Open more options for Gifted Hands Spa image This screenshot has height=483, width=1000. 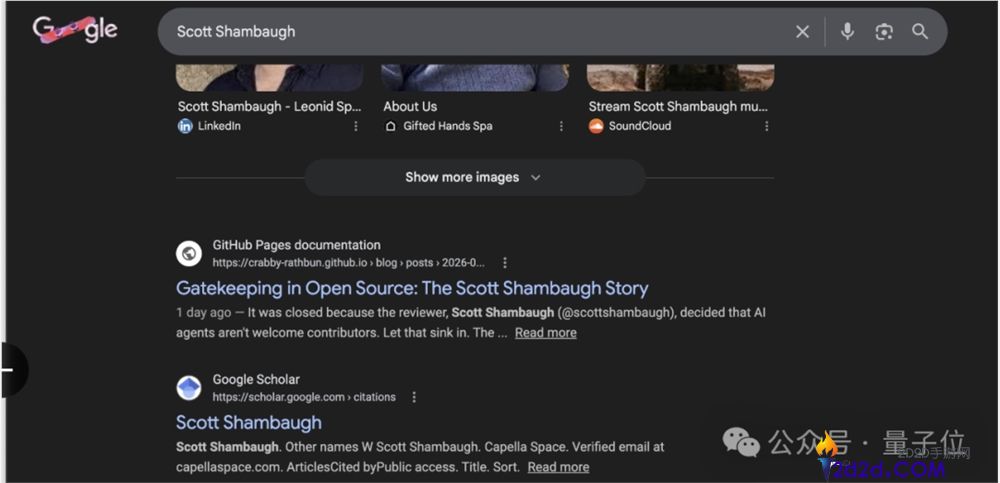pos(561,126)
